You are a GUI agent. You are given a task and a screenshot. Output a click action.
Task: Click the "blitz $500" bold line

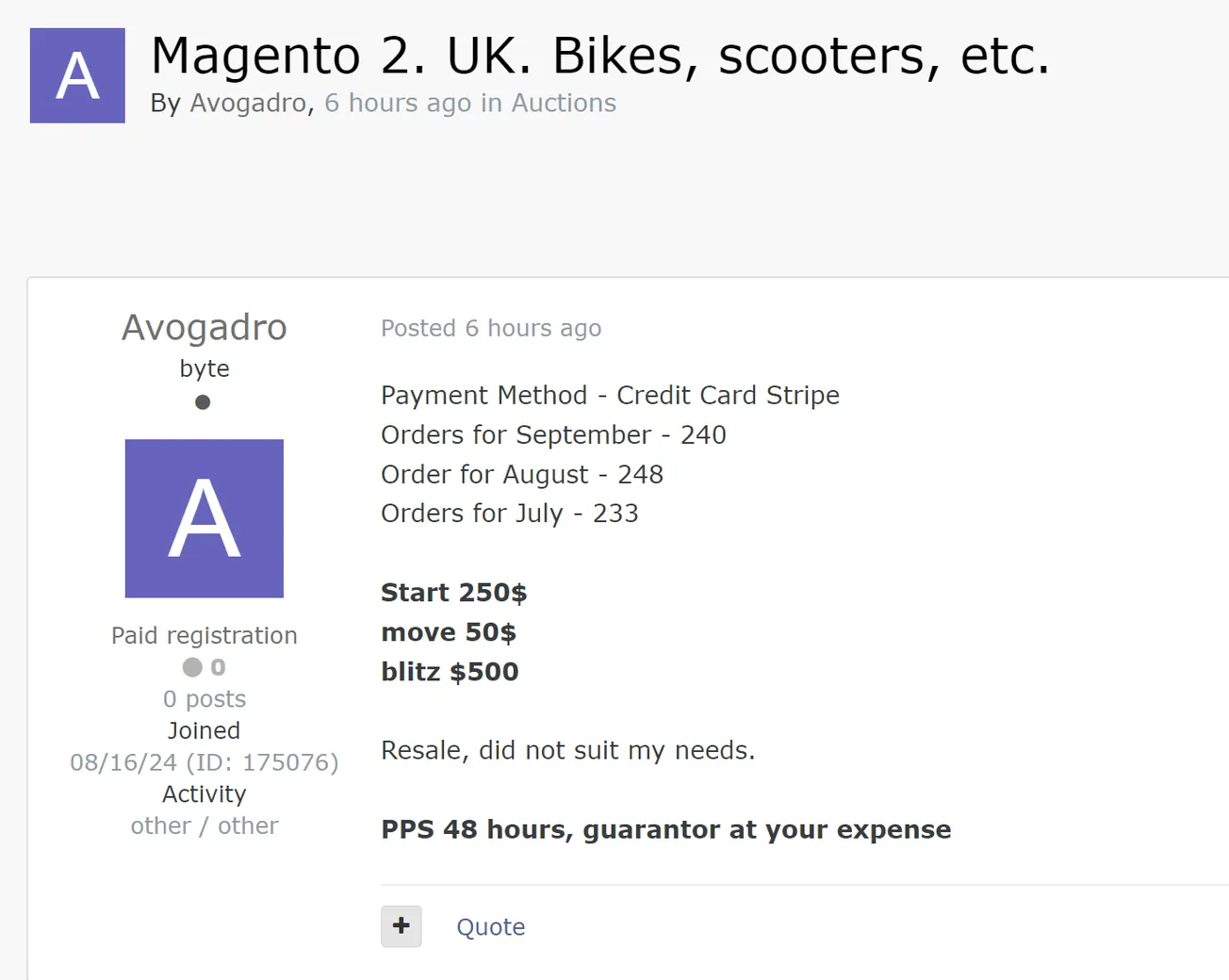(x=450, y=672)
